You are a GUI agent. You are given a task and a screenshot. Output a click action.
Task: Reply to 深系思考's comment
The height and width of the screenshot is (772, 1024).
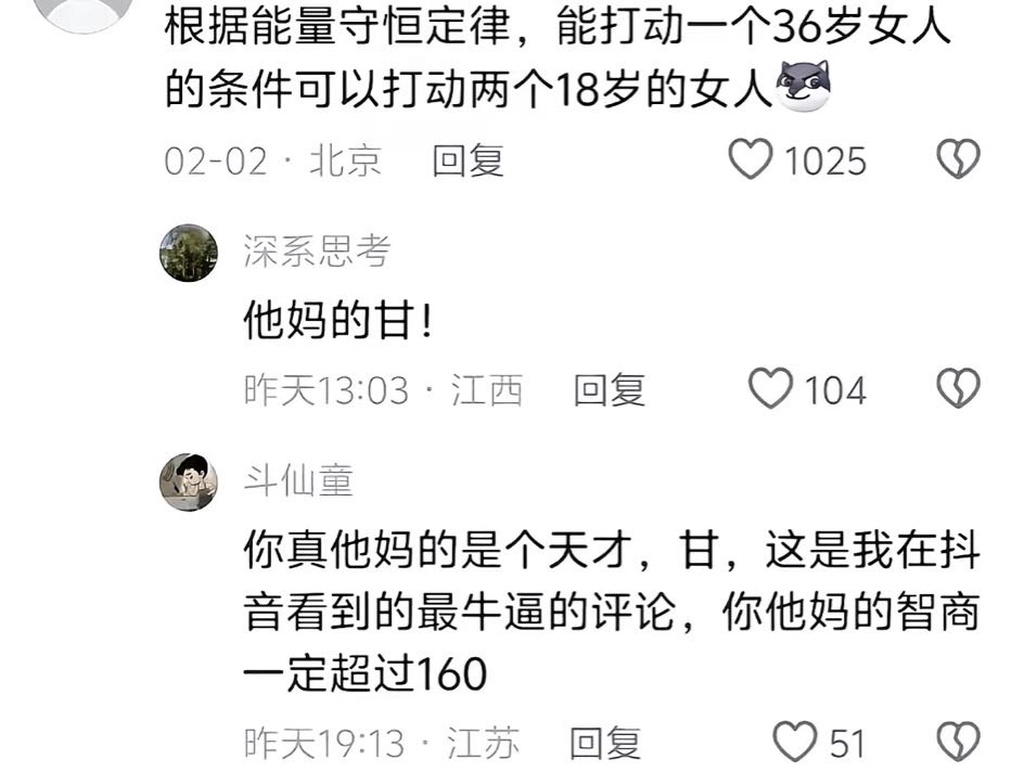(x=609, y=390)
